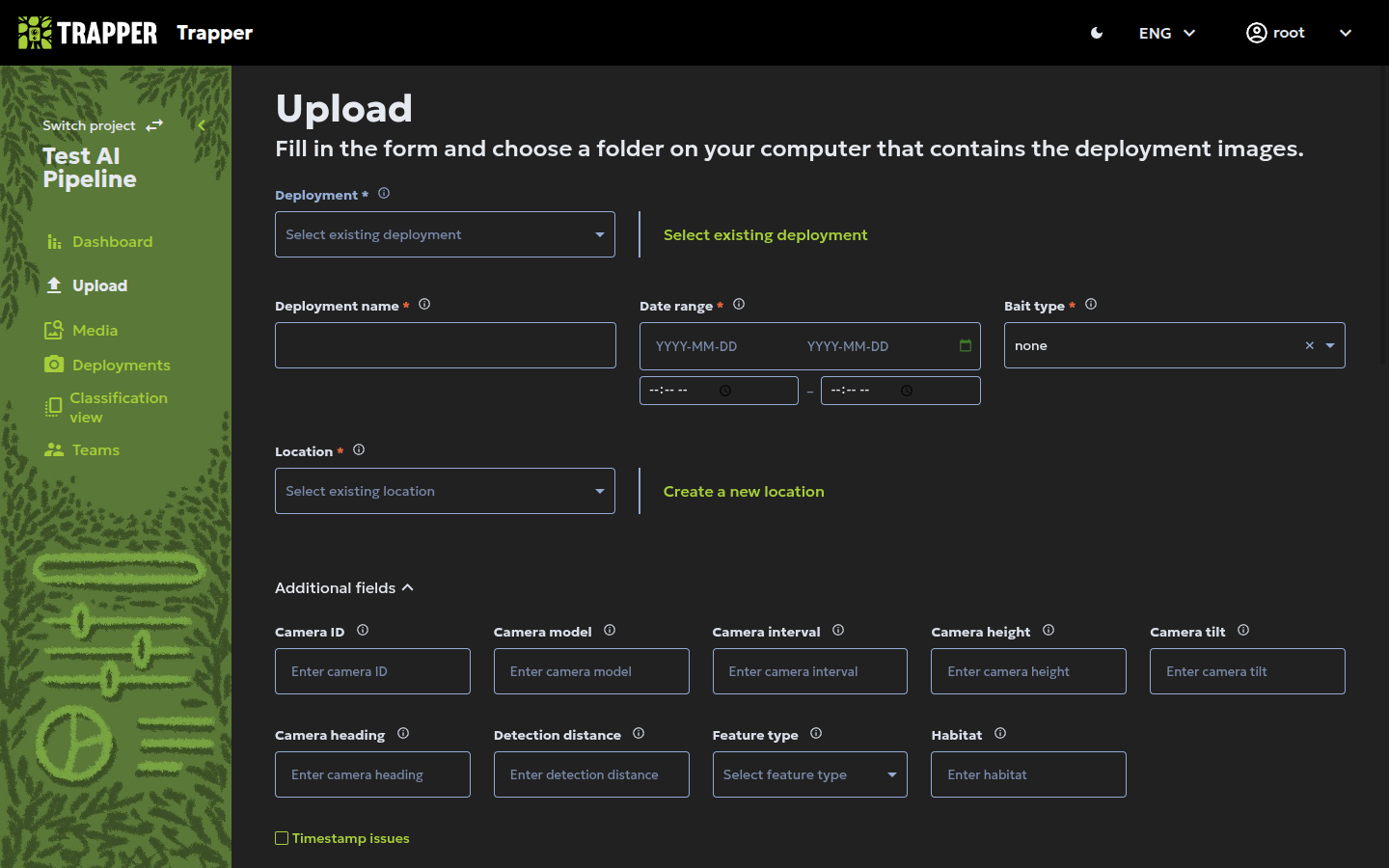Image resolution: width=1389 pixels, height=868 pixels.
Task: Click the end time clock icon
Action: pyautogui.click(x=907, y=391)
